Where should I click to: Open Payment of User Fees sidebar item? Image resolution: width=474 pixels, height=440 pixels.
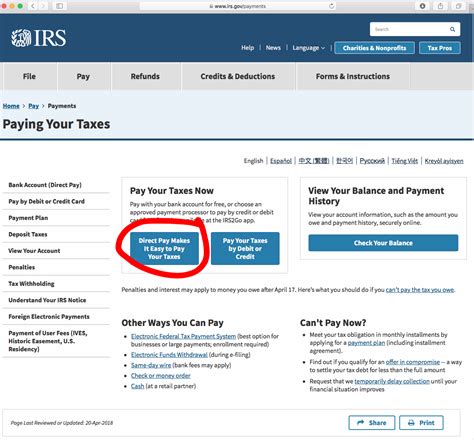click(x=56, y=341)
